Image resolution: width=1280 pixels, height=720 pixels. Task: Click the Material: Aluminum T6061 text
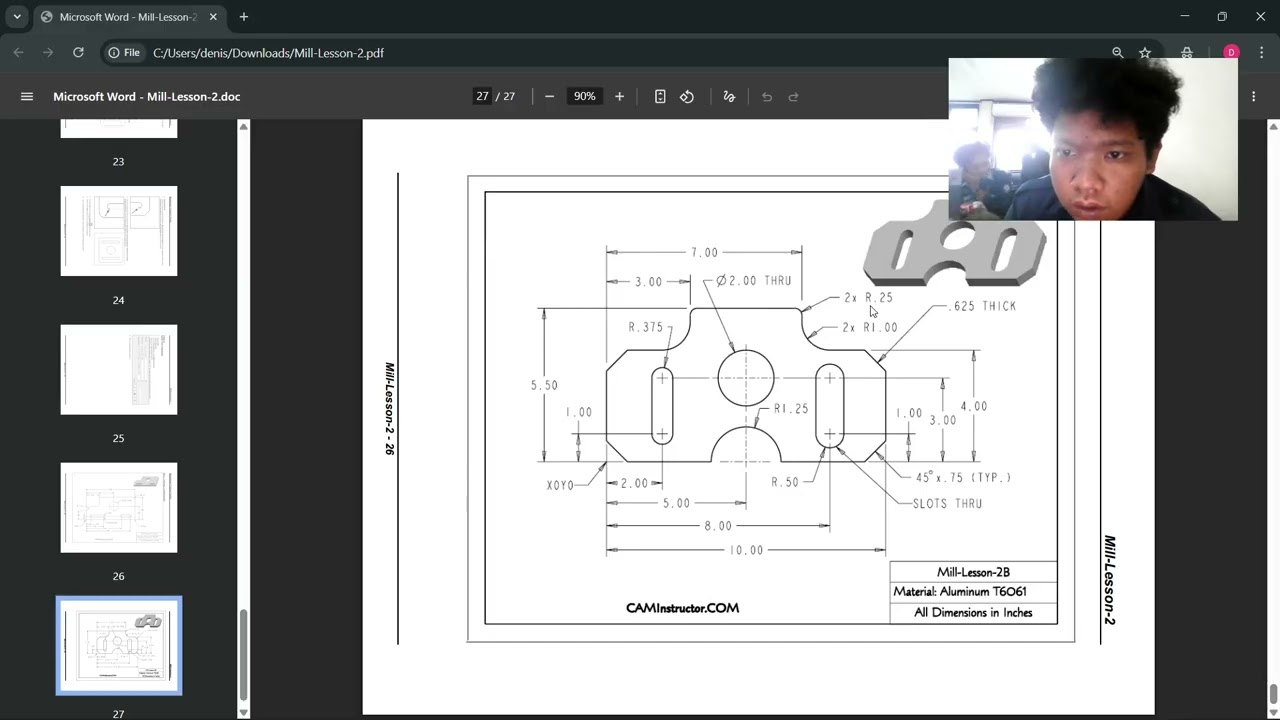[960, 592]
